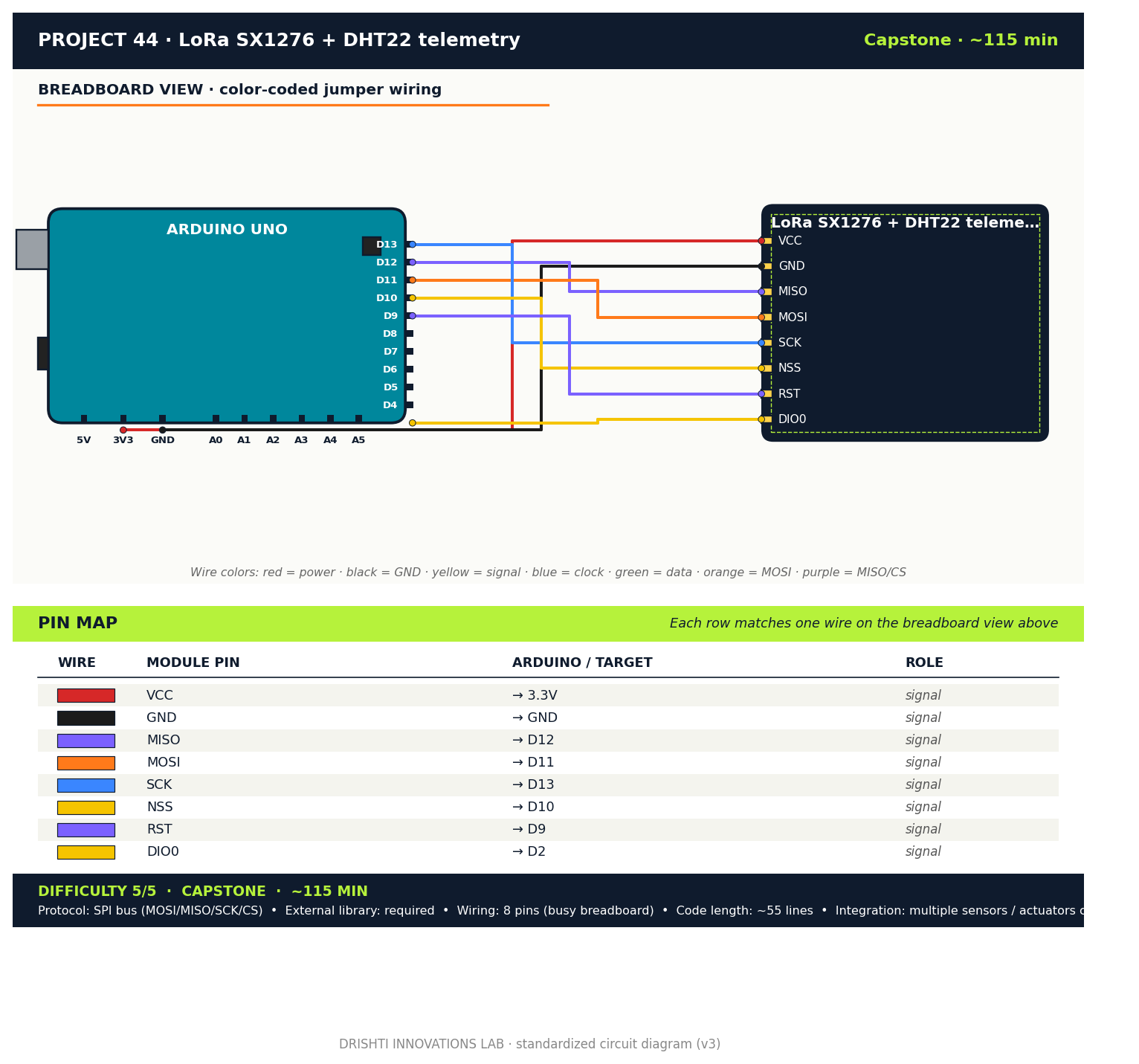Click the A3 analog pin label
Viewport: 1139px width, 1064px height.
pos(301,440)
